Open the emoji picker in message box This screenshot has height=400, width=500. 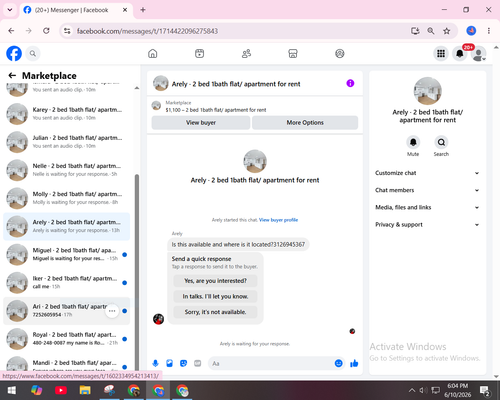pos(338,363)
